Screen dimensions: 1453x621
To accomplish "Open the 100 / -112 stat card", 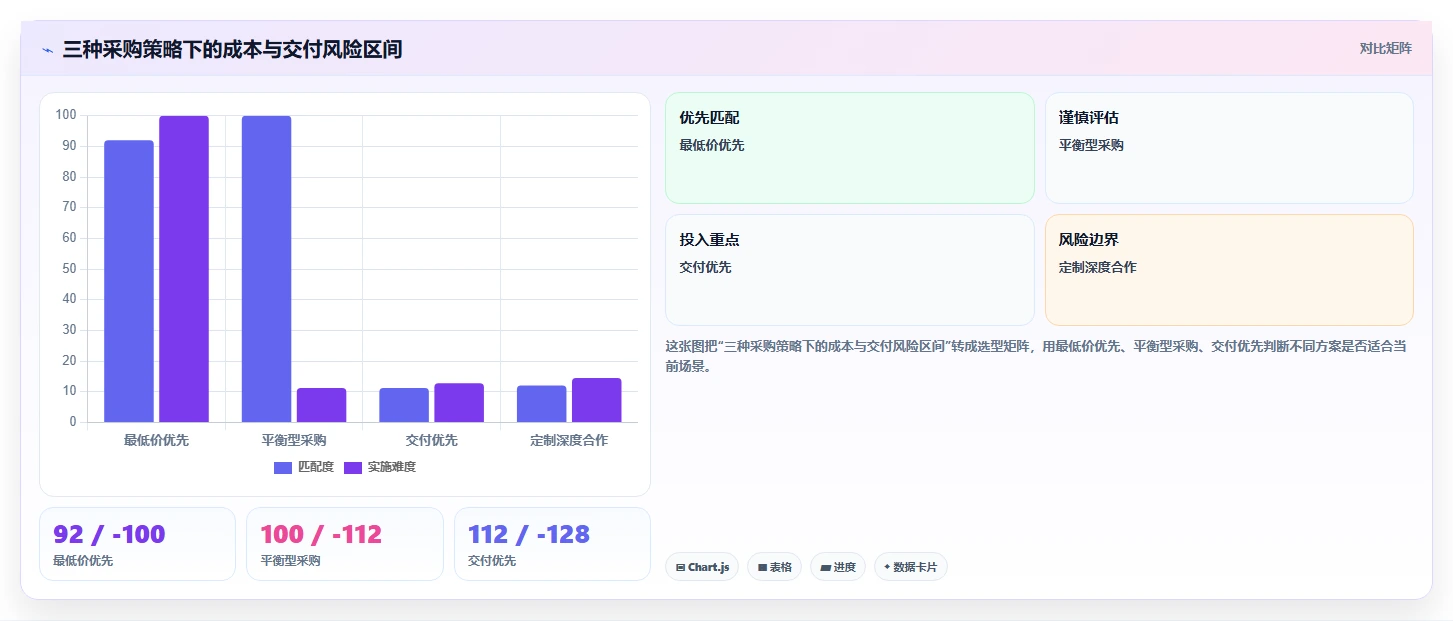I will pyautogui.click(x=345, y=544).
